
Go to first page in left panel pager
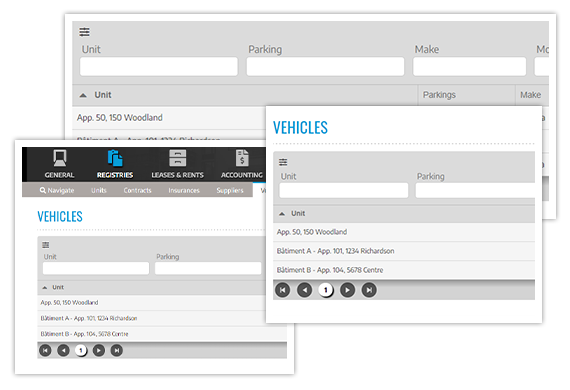pyautogui.click(x=45, y=350)
